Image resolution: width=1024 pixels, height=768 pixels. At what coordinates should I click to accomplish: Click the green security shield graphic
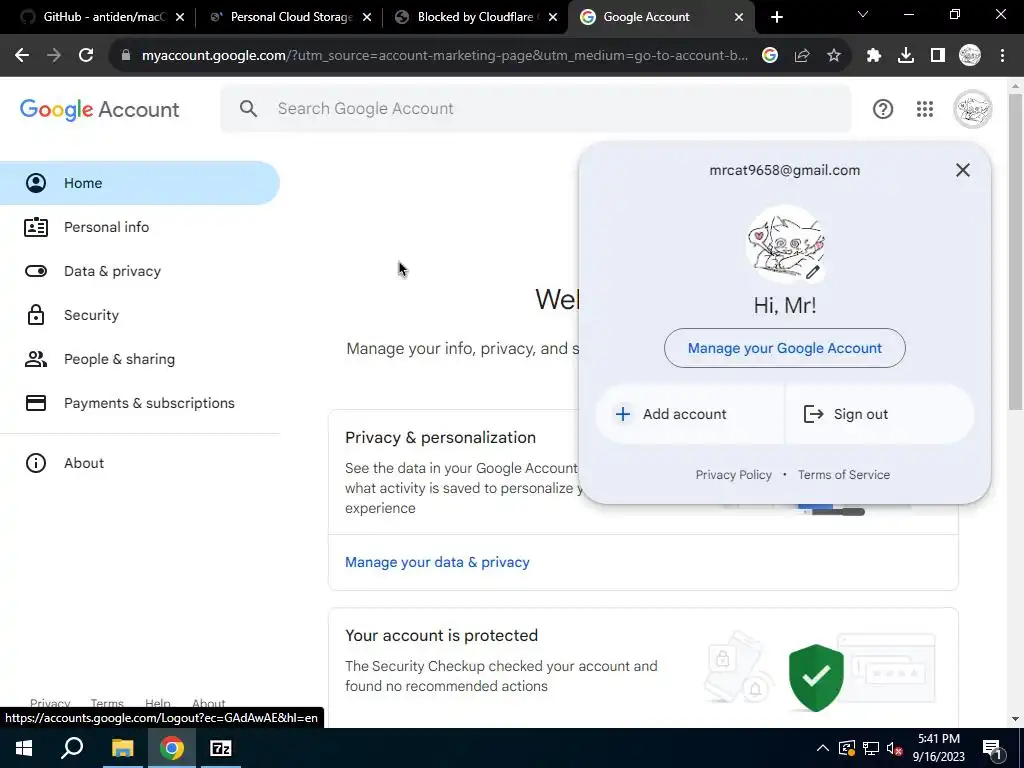pyautogui.click(x=816, y=677)
